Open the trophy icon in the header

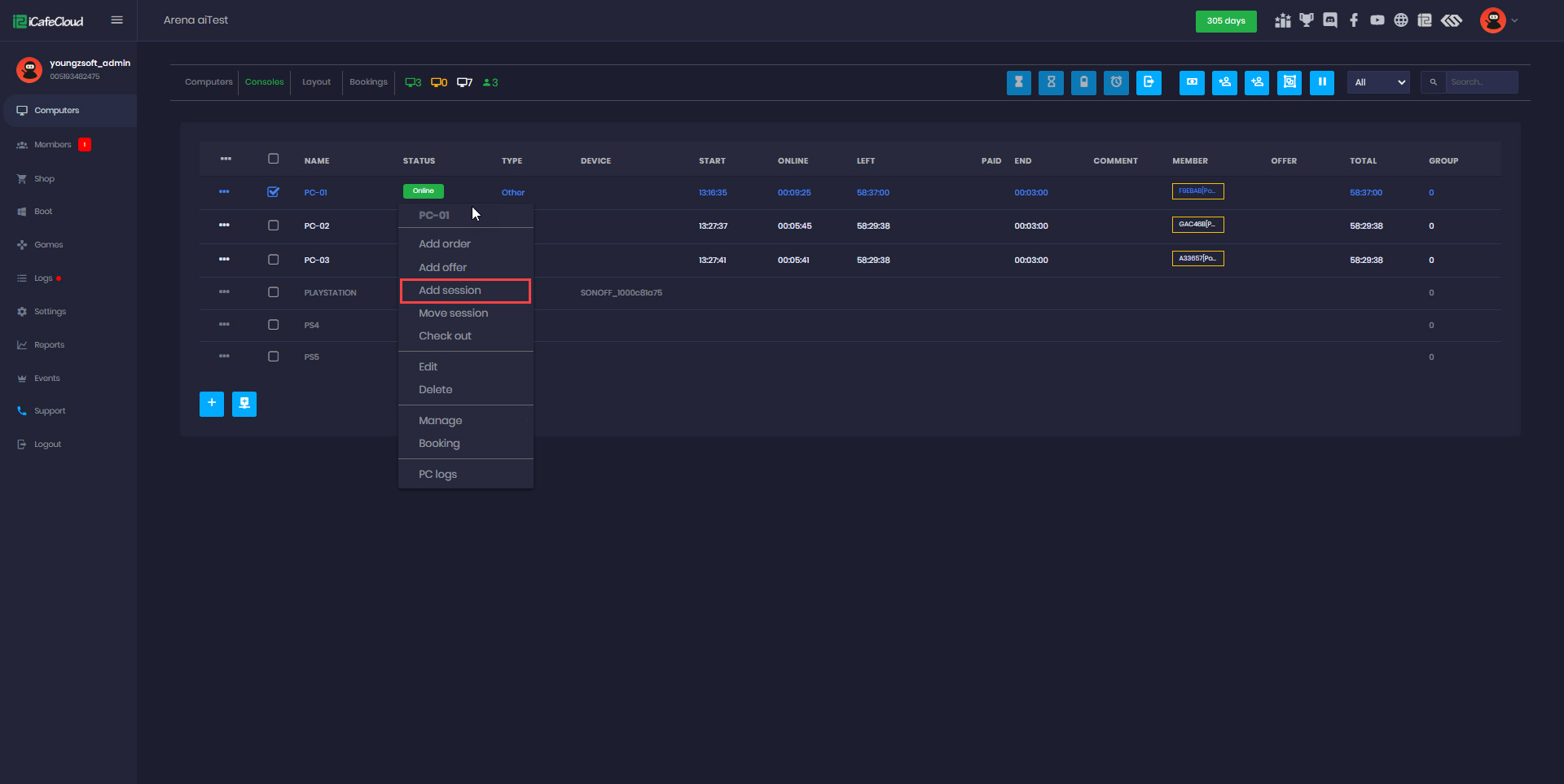point(1307,20)
